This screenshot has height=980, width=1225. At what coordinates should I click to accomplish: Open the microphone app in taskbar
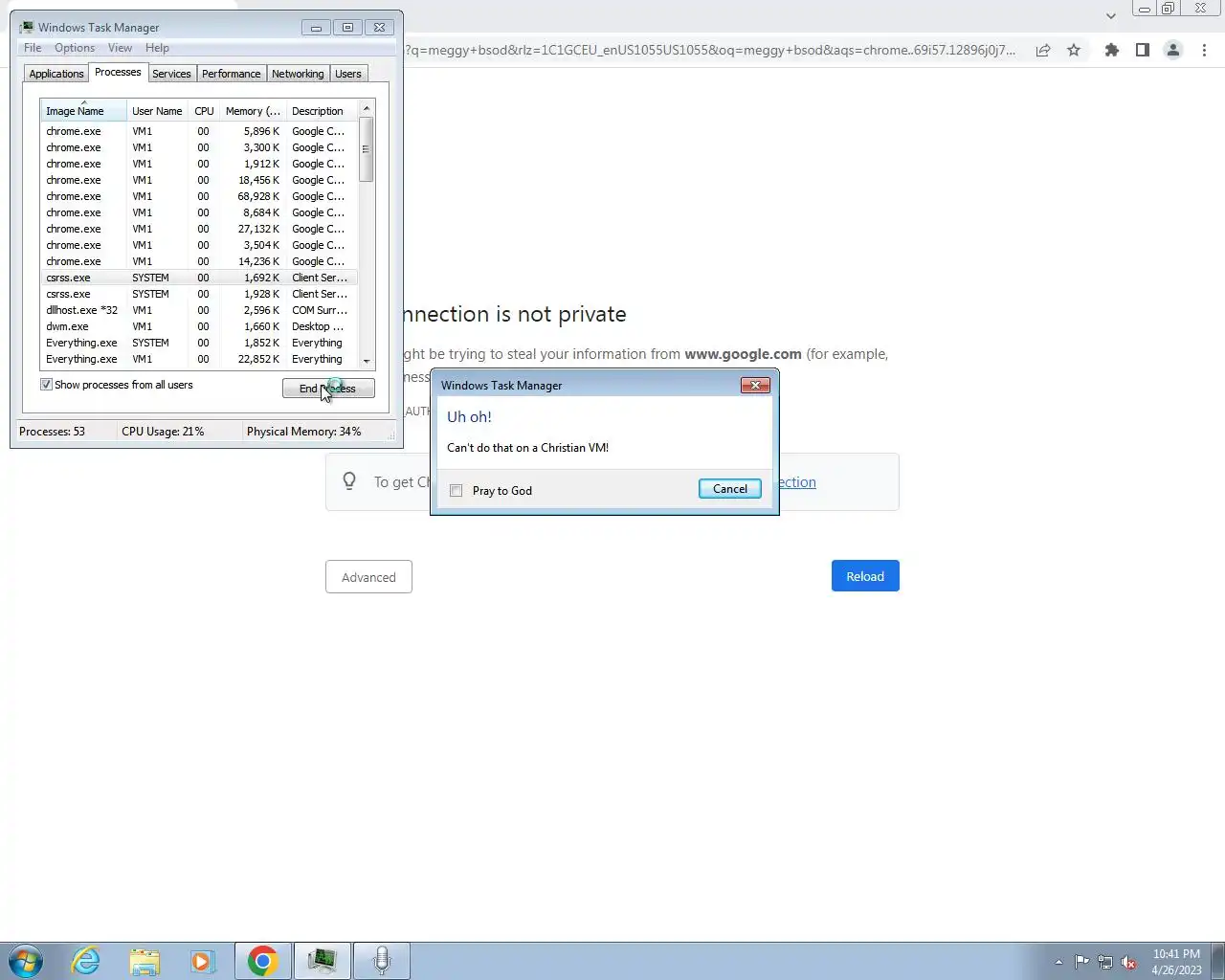click(381, 961)
